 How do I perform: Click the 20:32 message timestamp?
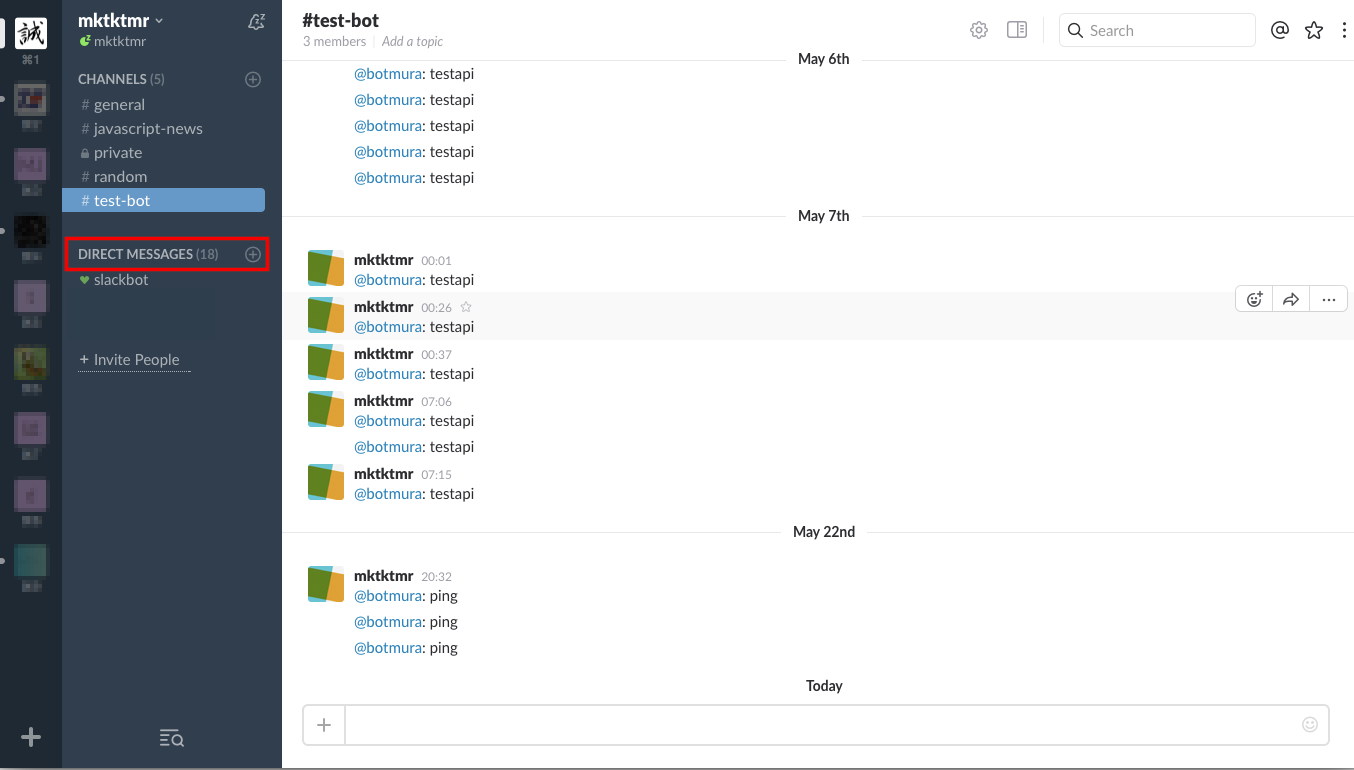pos(436,577)
